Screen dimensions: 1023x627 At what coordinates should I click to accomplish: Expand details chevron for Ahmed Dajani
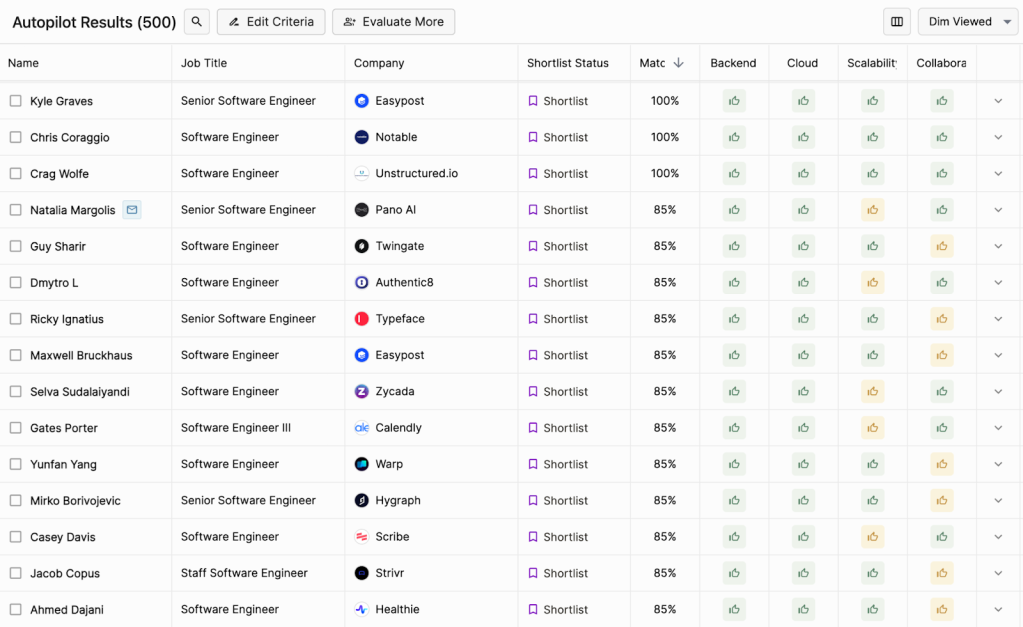pyautogui.click(x=997, y=610)
